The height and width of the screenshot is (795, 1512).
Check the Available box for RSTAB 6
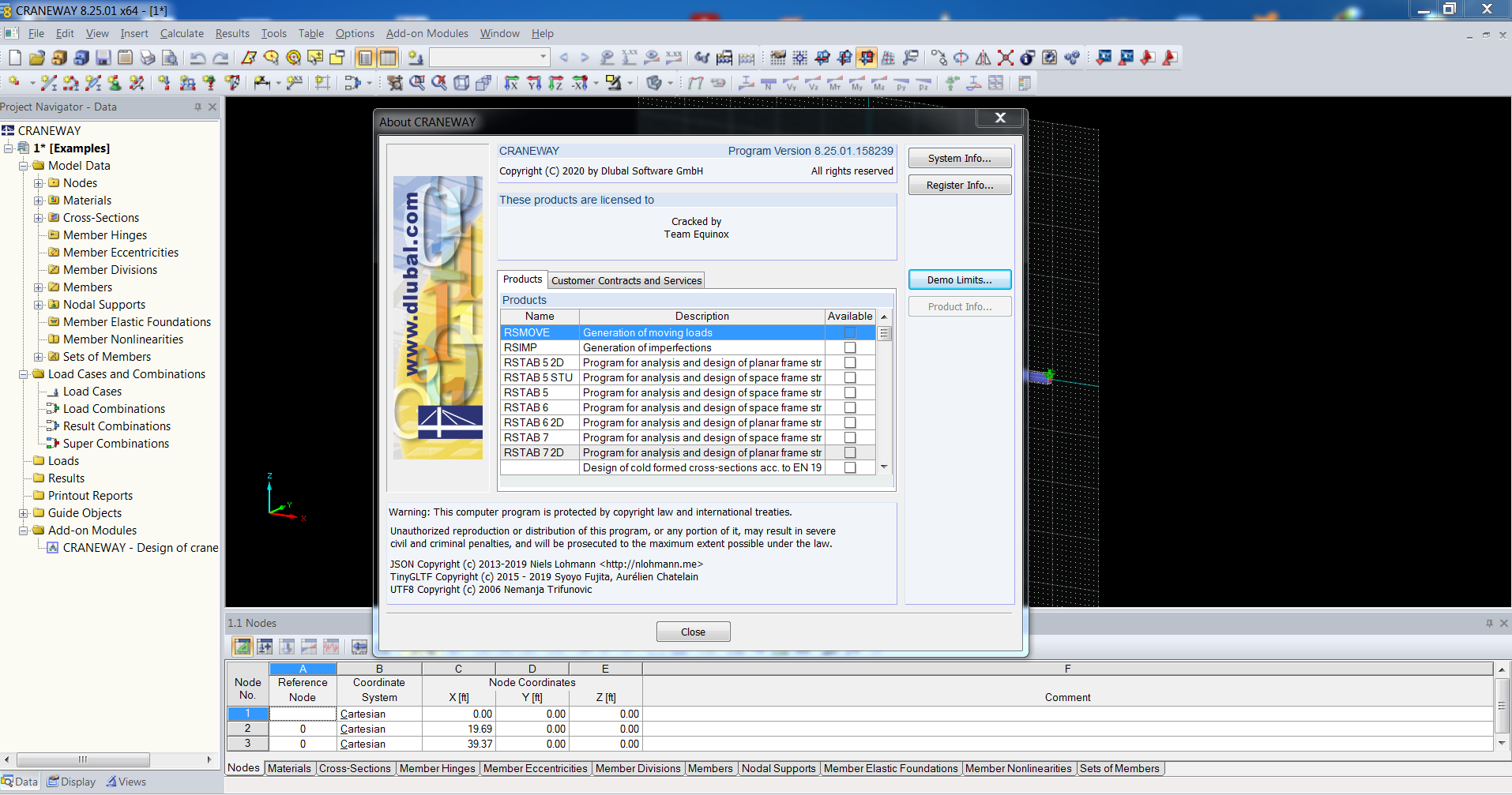coord(849,408)
